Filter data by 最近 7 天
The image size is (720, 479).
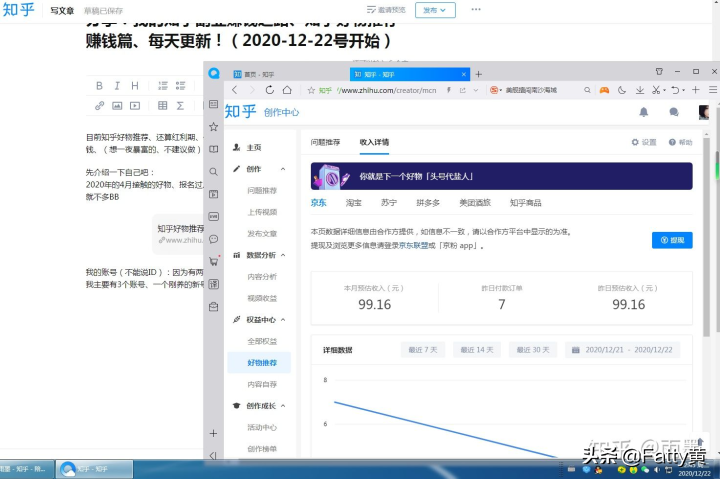pyautogui.click(x=423, y=350)
